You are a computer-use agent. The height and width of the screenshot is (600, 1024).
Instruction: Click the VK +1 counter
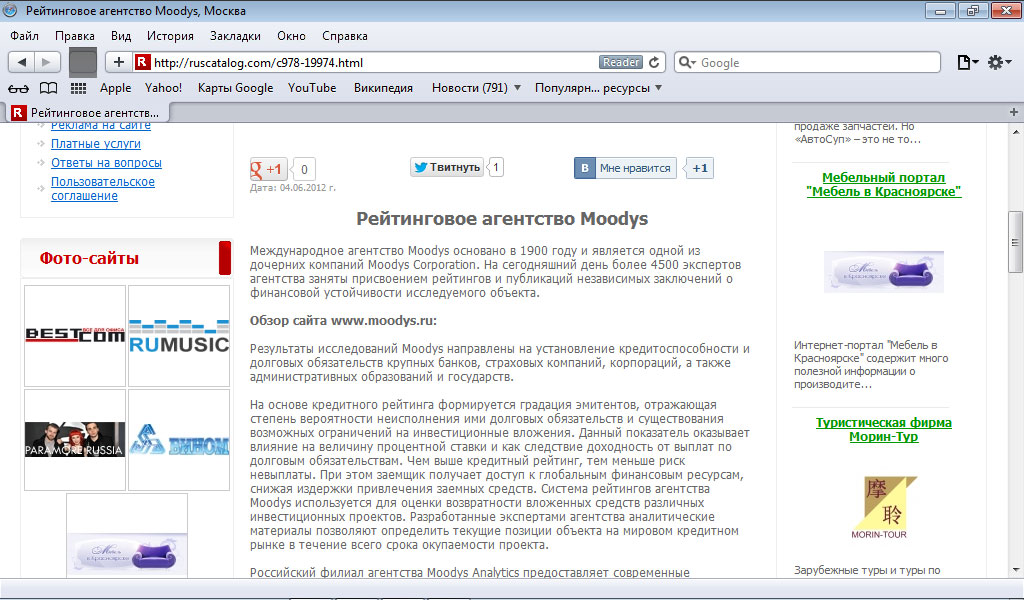point(699,168)
